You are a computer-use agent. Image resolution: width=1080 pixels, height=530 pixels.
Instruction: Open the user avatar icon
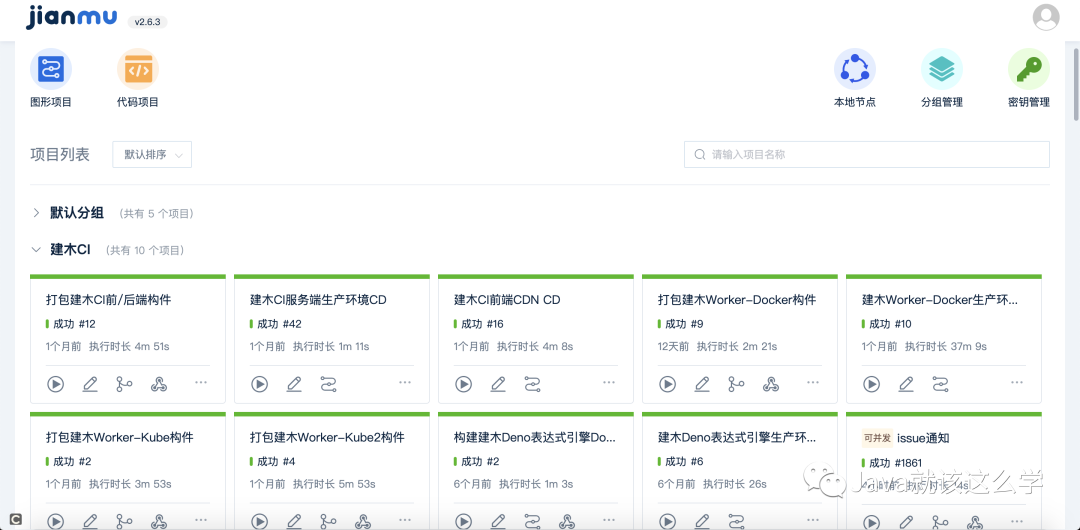coord(1046,17)
